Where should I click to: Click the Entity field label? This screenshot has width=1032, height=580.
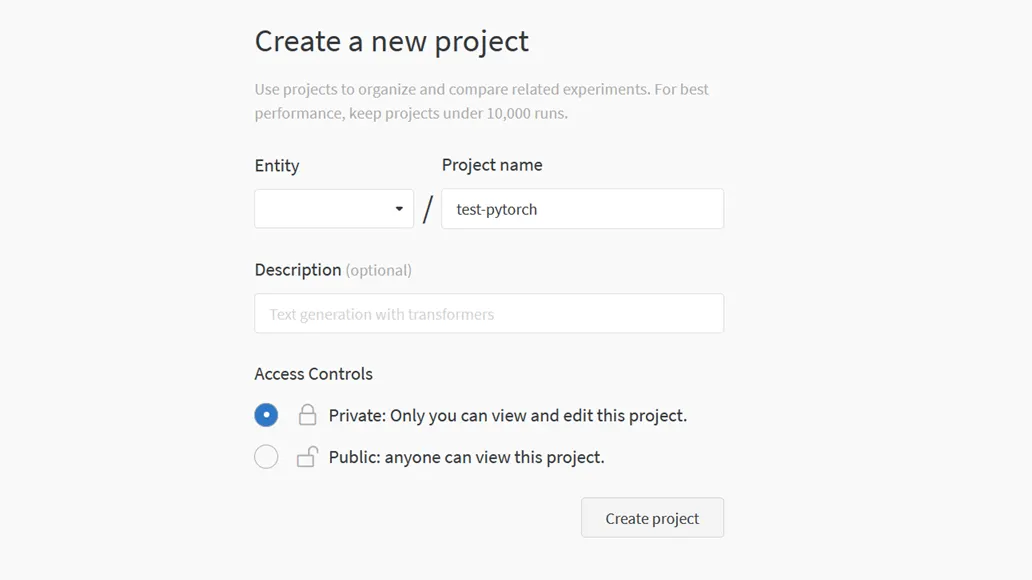coord(277,166)
